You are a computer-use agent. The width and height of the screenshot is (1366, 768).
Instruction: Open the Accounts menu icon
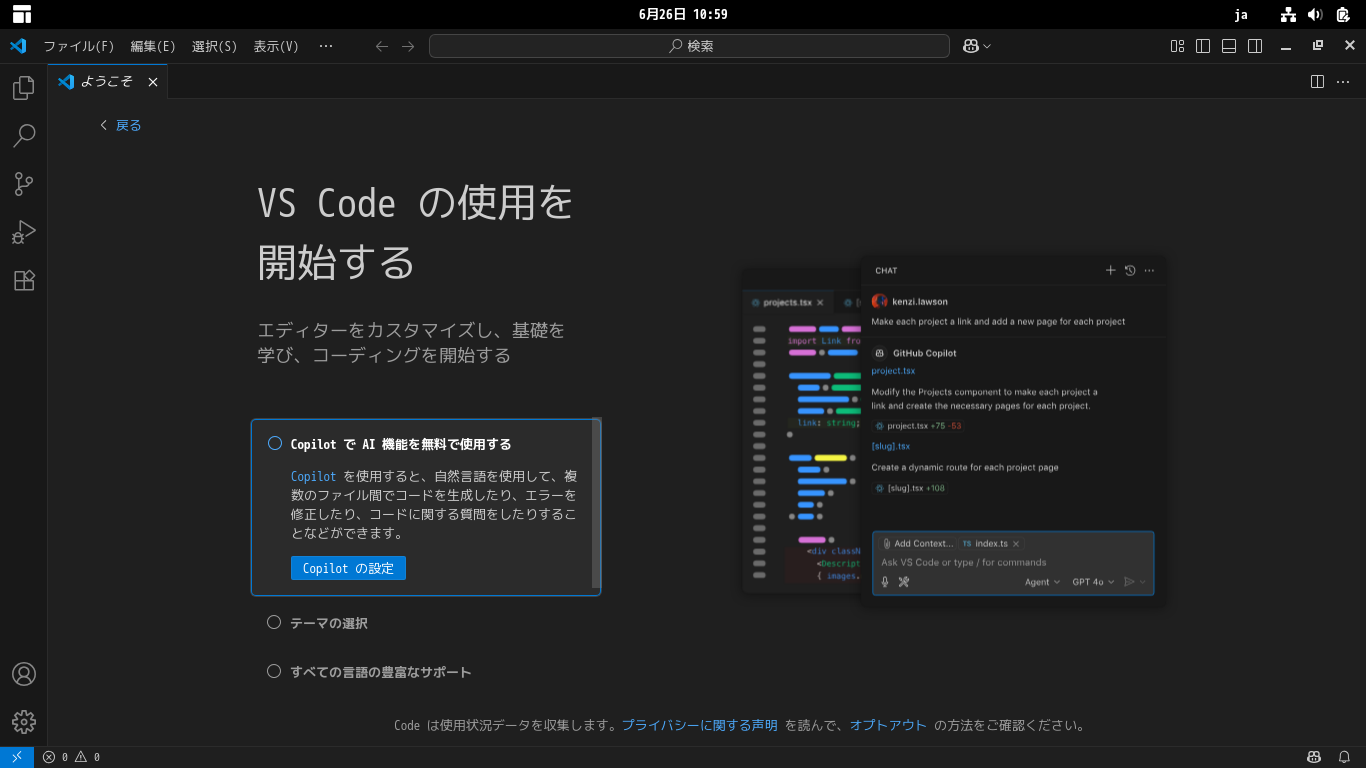point(23,674)
